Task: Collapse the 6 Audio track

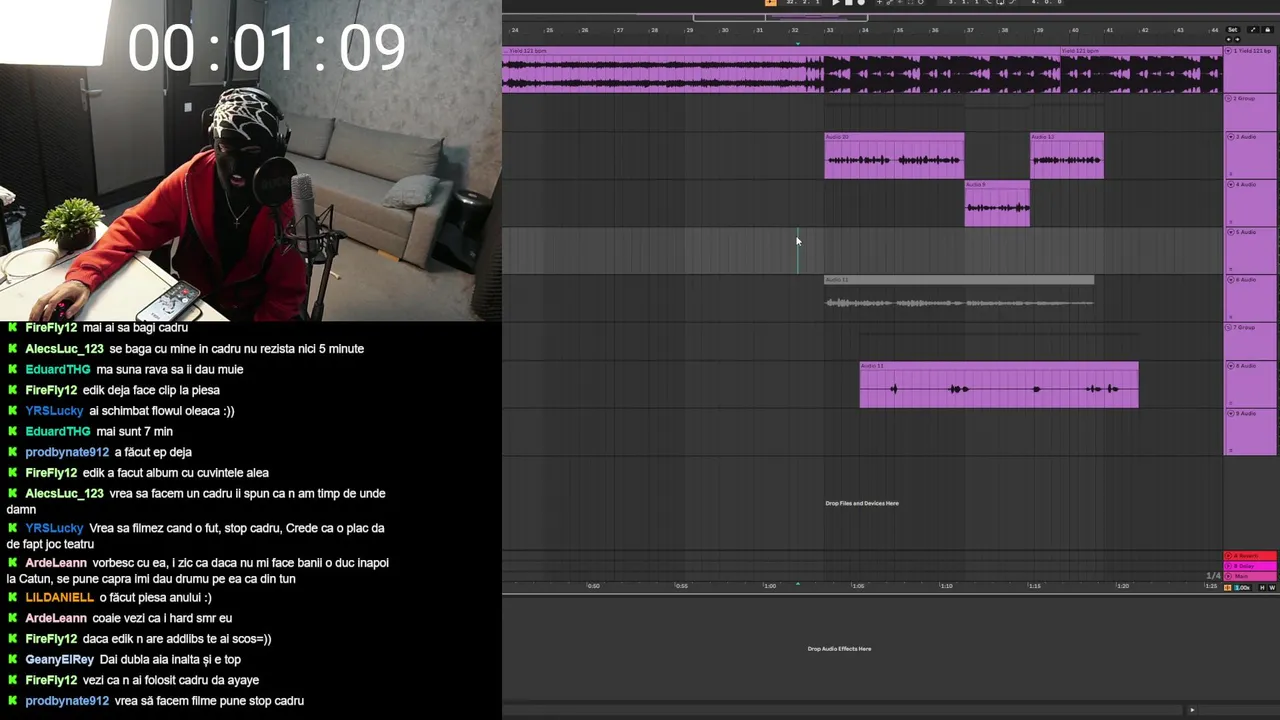Action: (1230, 280)
